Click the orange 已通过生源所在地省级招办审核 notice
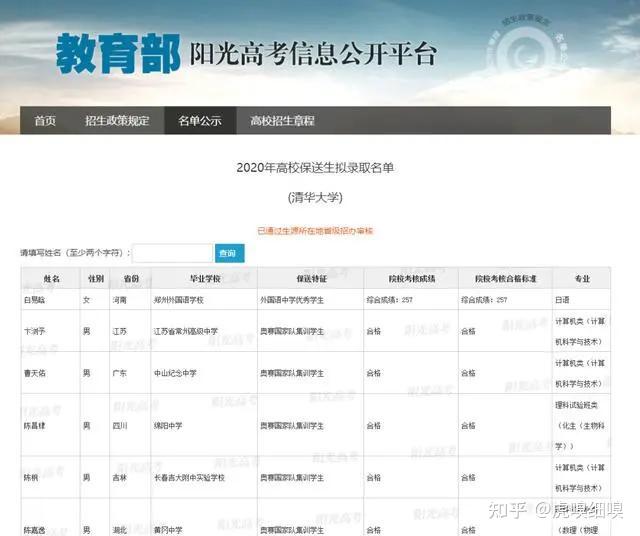The image size is (640, 536). click(315, 231)
